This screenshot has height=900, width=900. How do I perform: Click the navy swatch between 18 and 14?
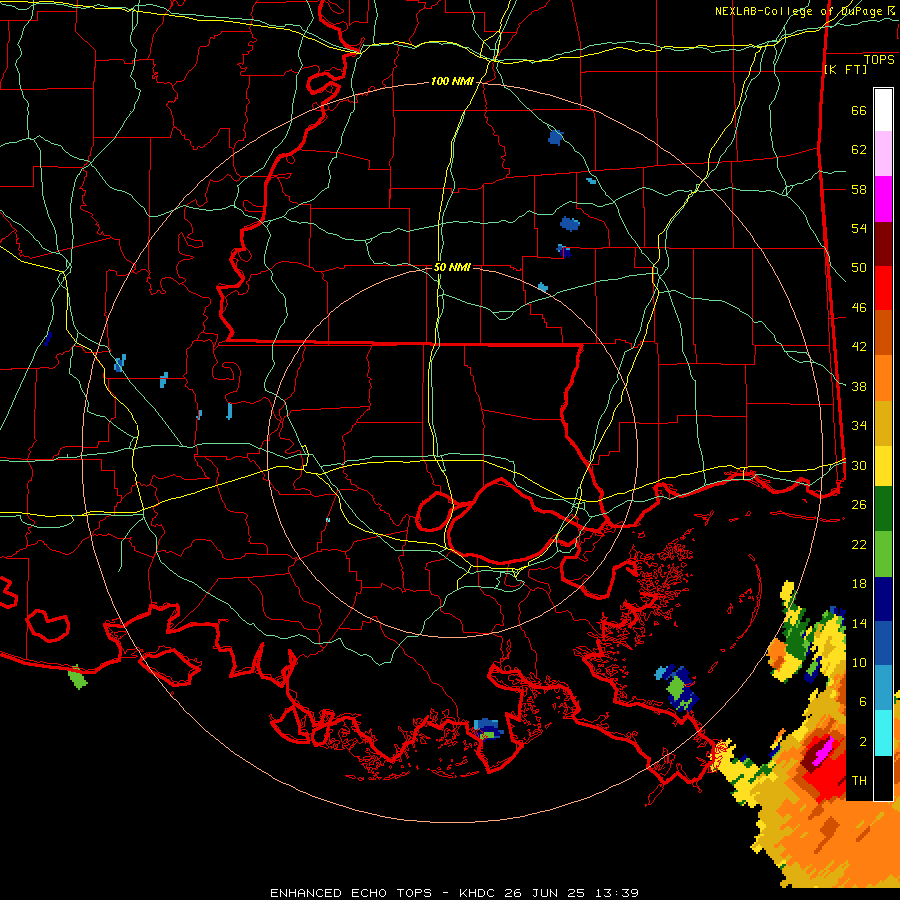[883, 599]
